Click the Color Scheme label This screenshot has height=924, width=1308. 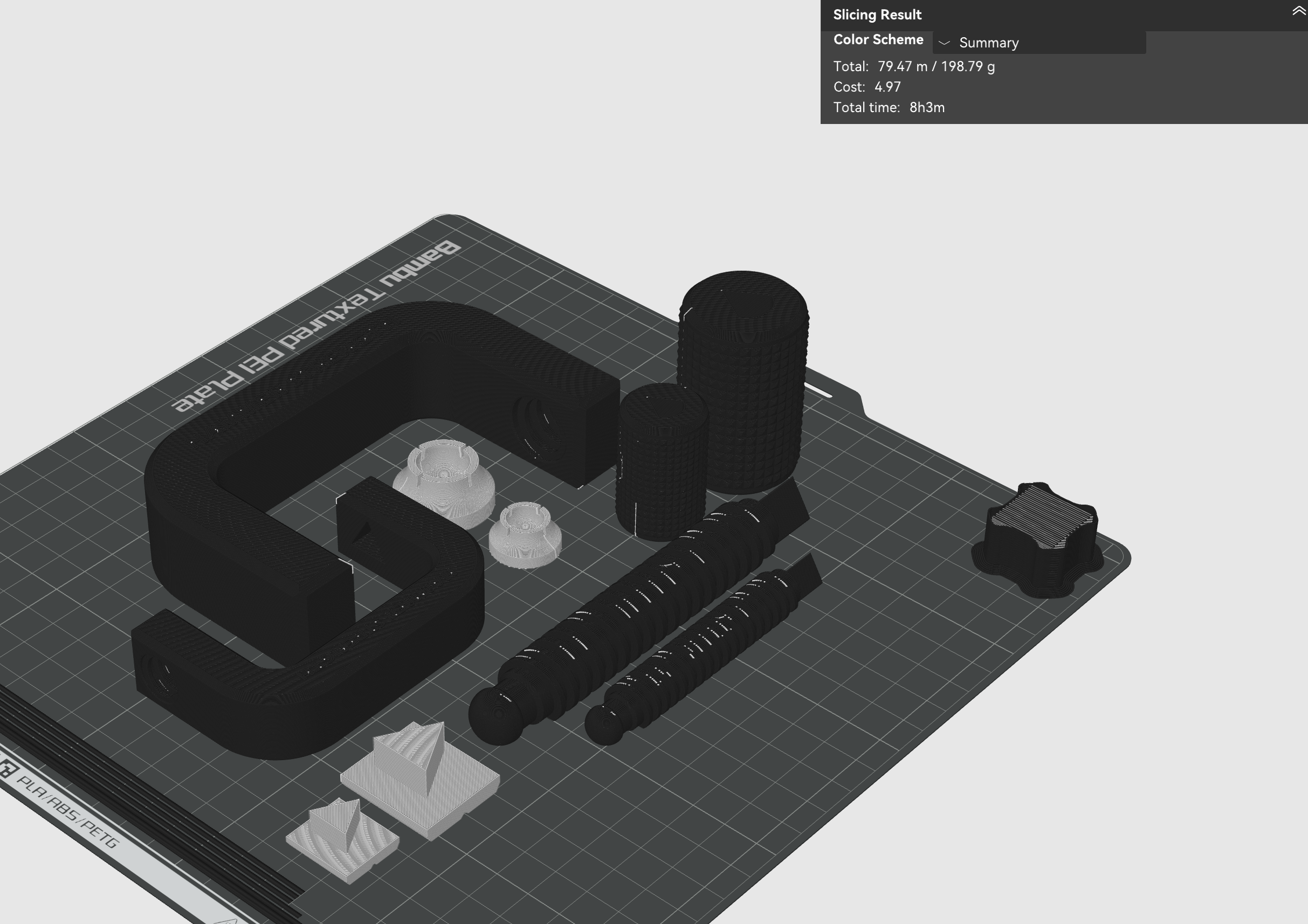click(878, 40)
